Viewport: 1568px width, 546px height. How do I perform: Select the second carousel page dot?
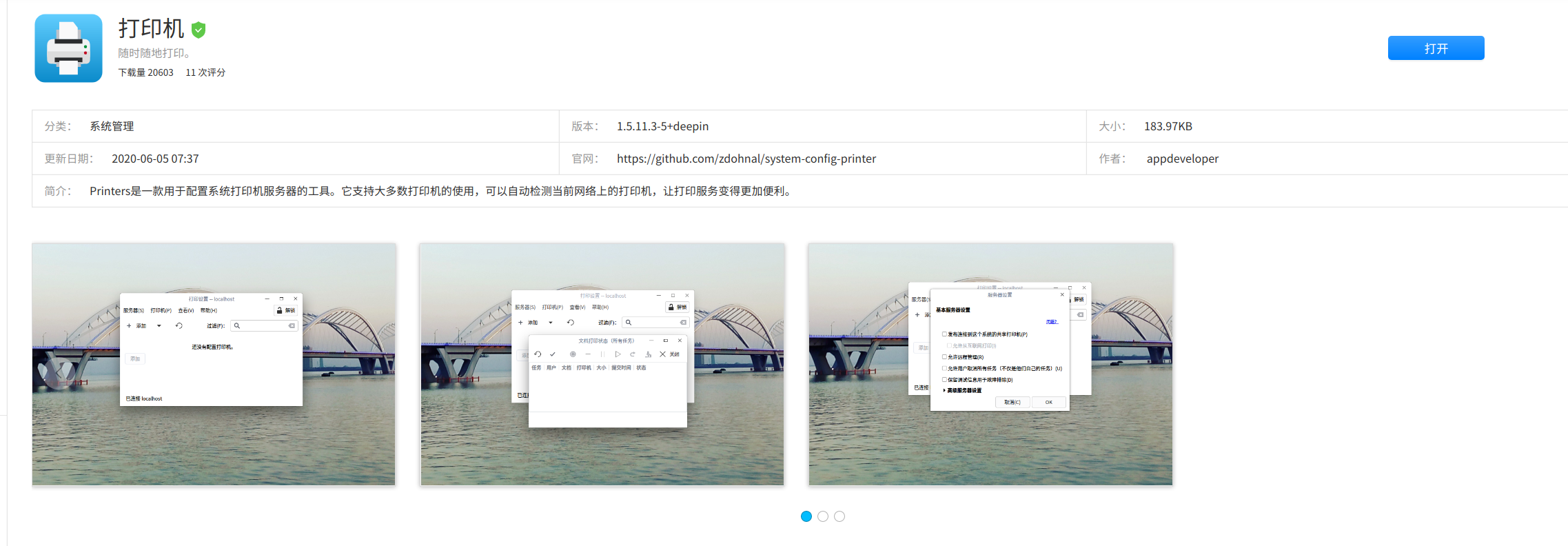(x=823, y=516)
